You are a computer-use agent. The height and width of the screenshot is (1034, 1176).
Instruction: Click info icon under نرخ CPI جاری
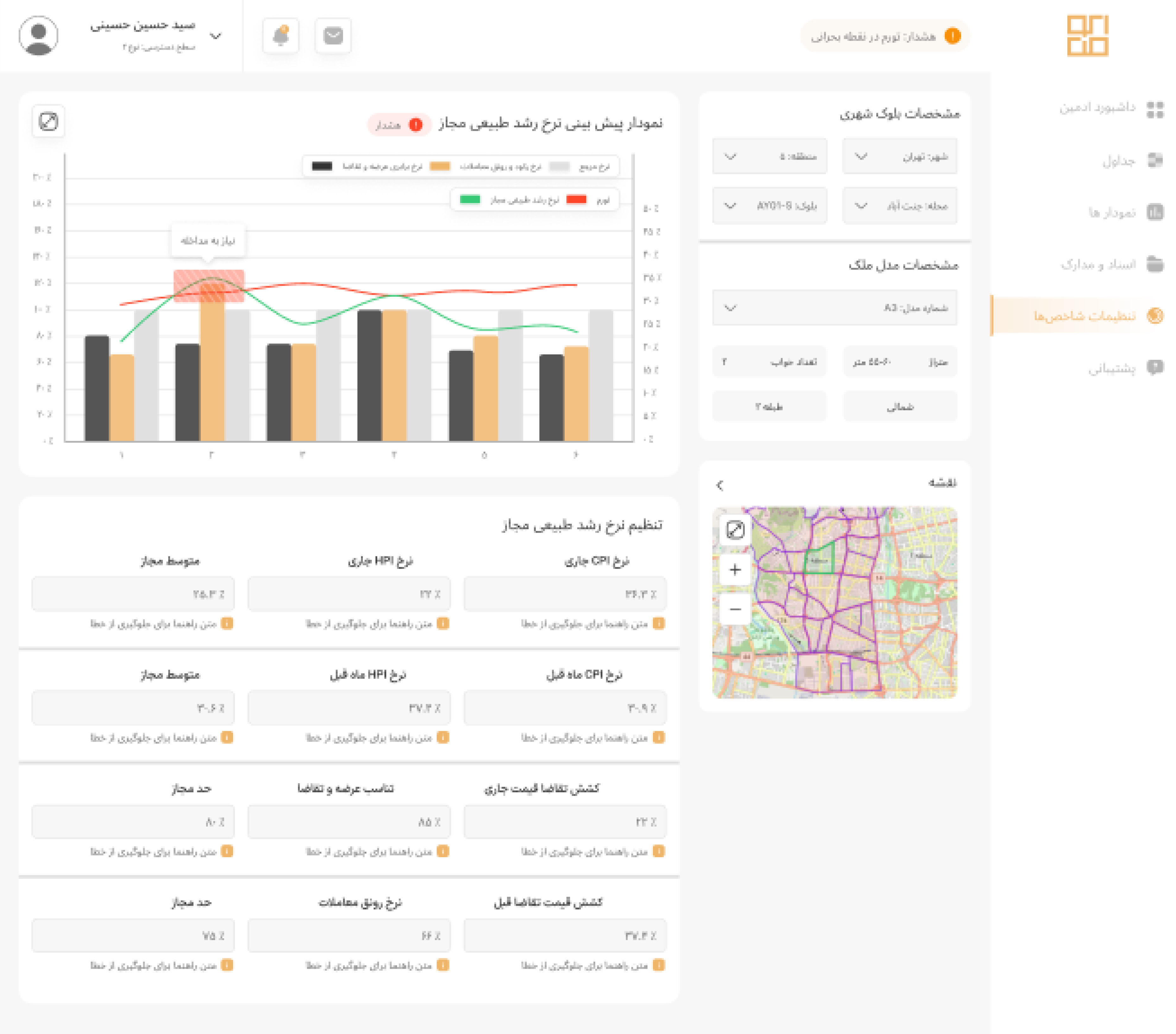coord(659,623)
